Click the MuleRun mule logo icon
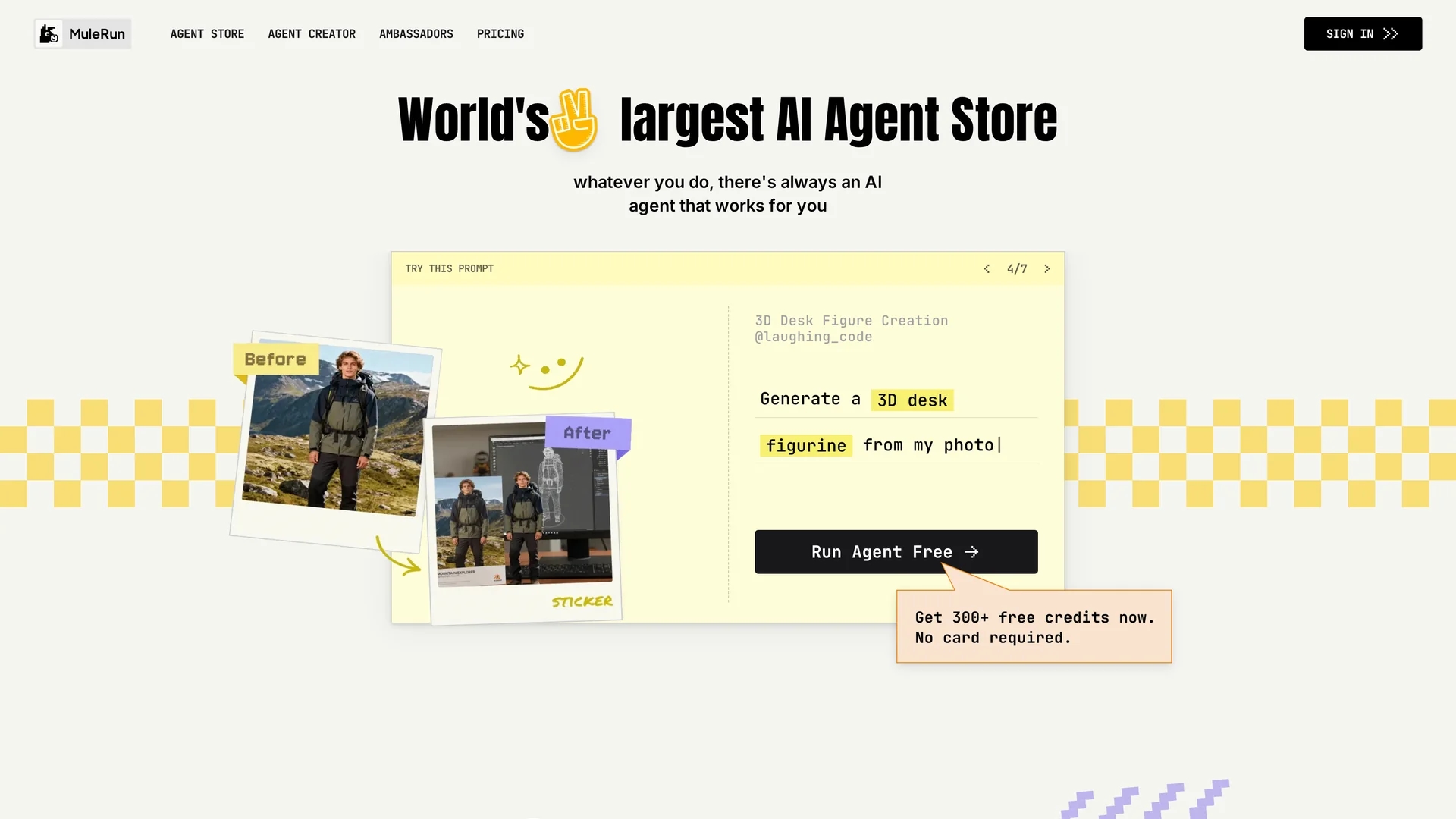1456x819 pixels. coord(49,34)
